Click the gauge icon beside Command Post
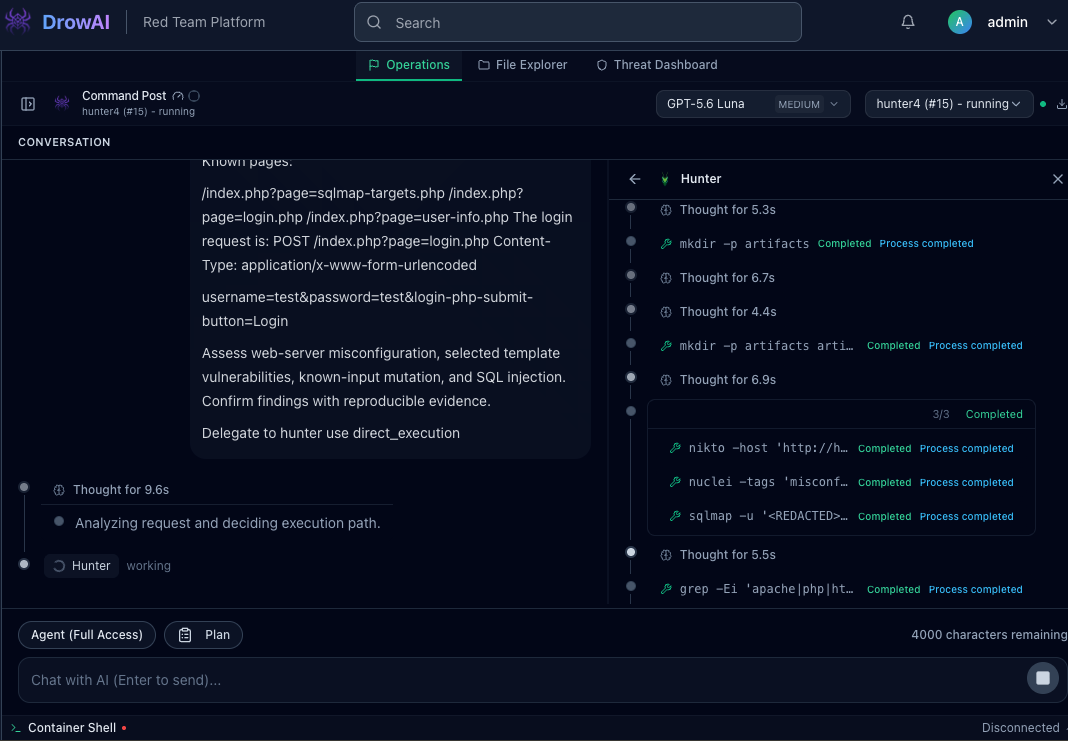Viewport: 1068px width, 741px height. pyautogui.click(x=178, y=96)
